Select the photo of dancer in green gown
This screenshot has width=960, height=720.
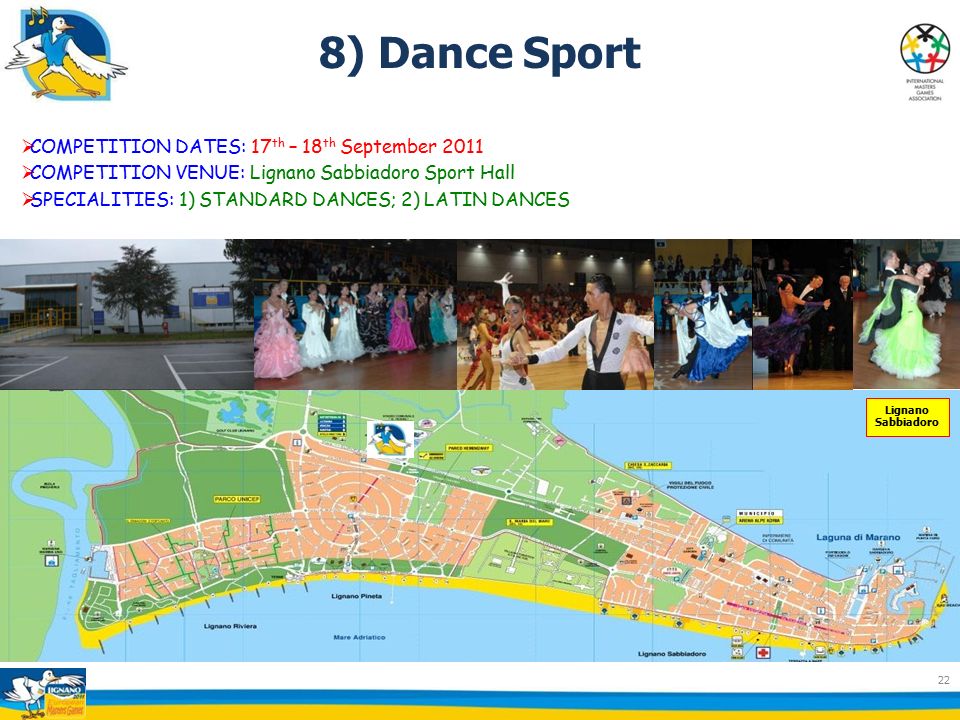(906, 314)
